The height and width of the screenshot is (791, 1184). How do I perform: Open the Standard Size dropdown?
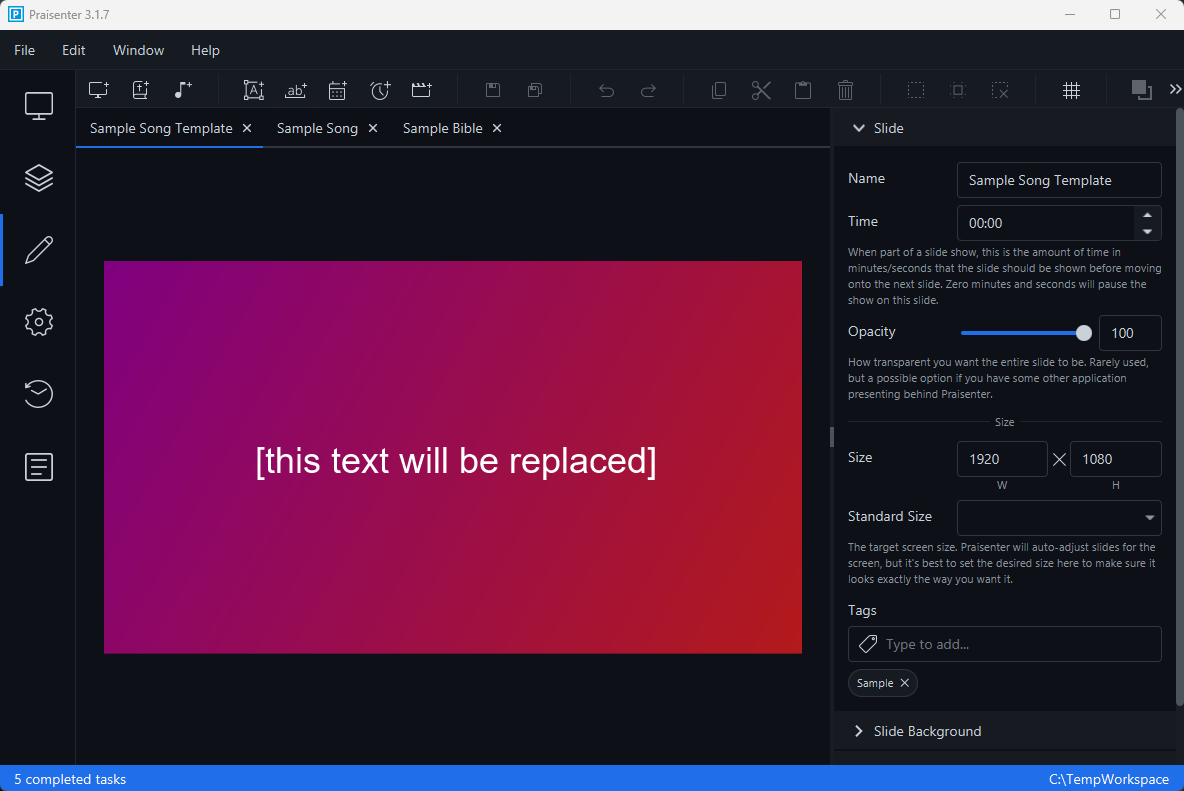point(1150,517)
